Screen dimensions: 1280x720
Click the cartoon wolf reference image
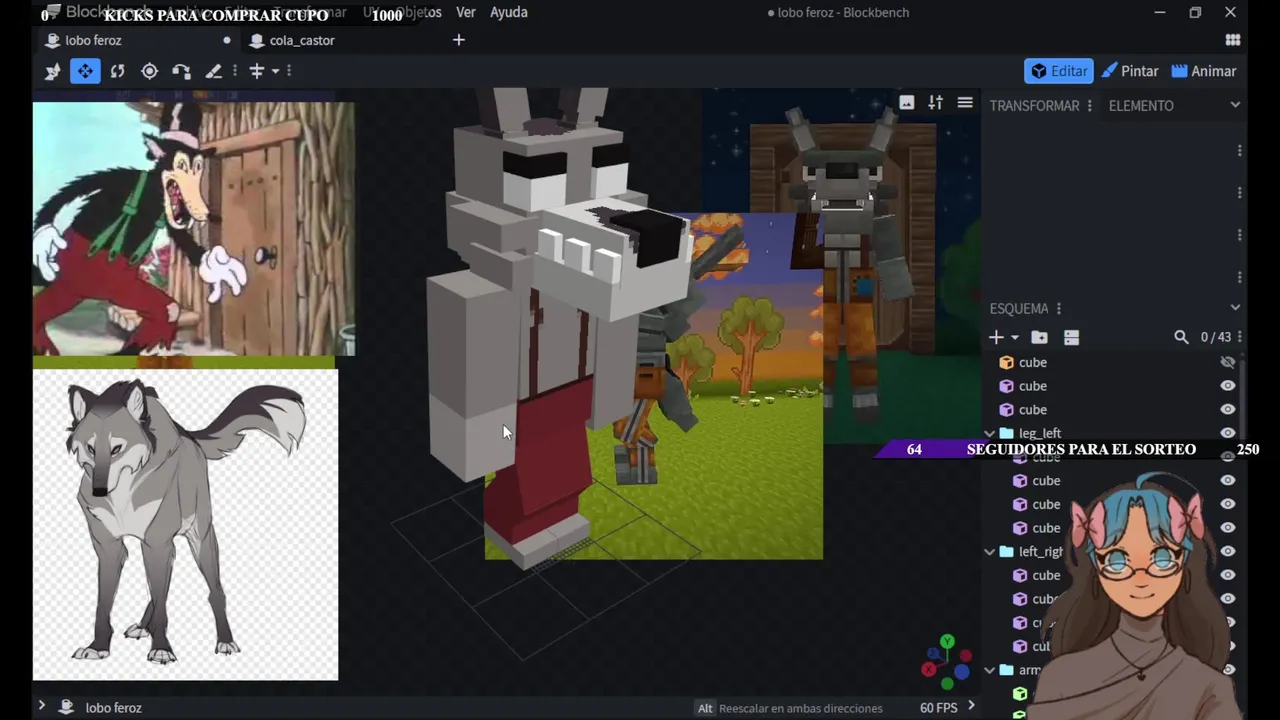[193, 228]
